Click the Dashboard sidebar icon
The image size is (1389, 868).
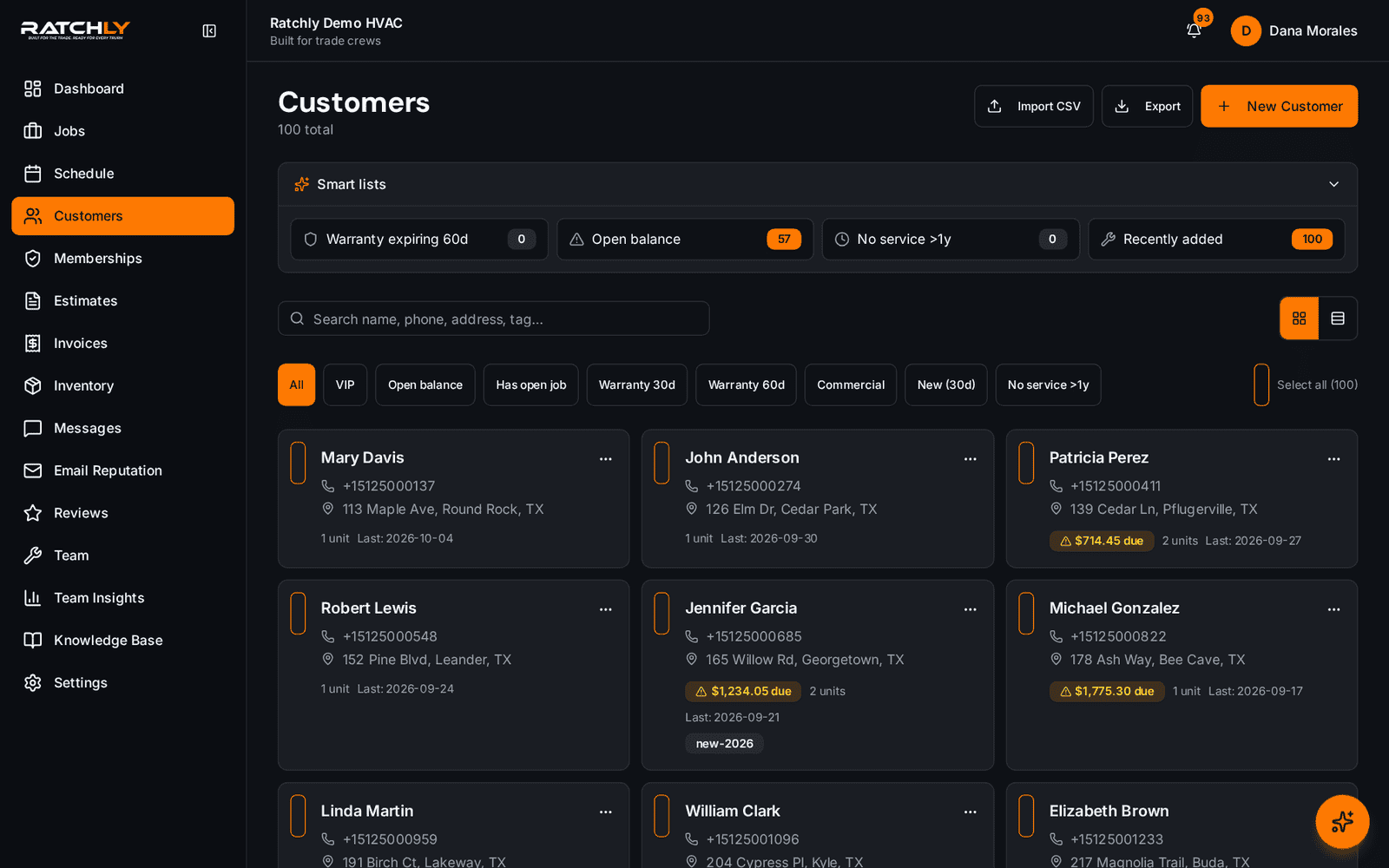point(33,89)
